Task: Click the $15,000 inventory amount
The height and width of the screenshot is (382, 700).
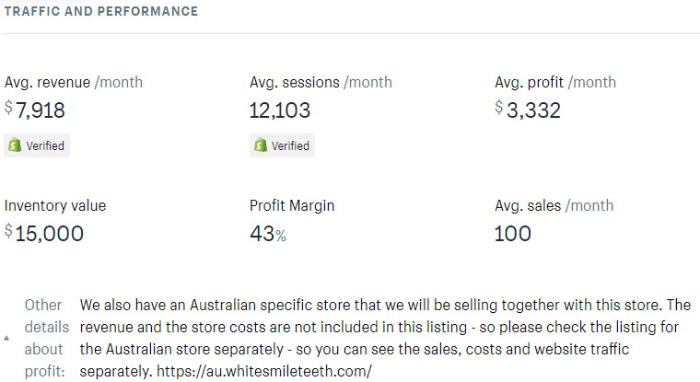Action: pyautogui.click(x=44, y=233)
